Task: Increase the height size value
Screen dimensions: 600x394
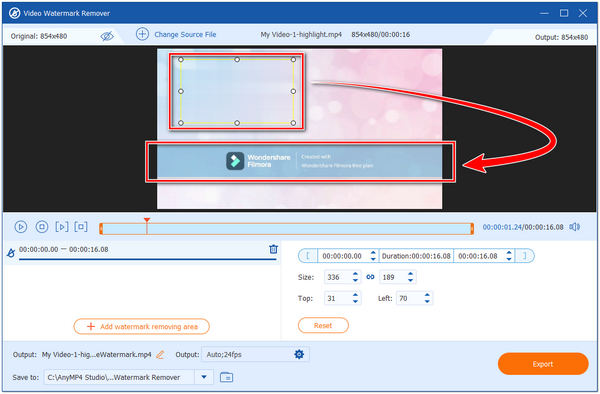Action: tap(411, 274)
